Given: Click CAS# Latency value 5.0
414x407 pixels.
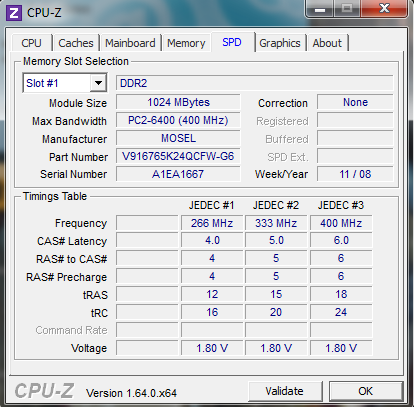Looking at the screenshot, I should [x=276, y=241].
